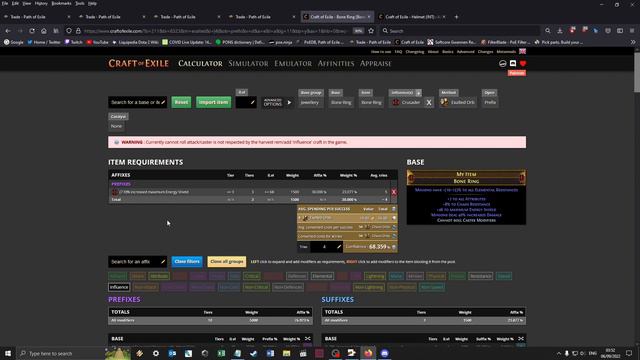Remove the Energy Shield affix with red X
The width and height of the screenshot is (640, 360).
pyautogui.click(x=394, y=192)
